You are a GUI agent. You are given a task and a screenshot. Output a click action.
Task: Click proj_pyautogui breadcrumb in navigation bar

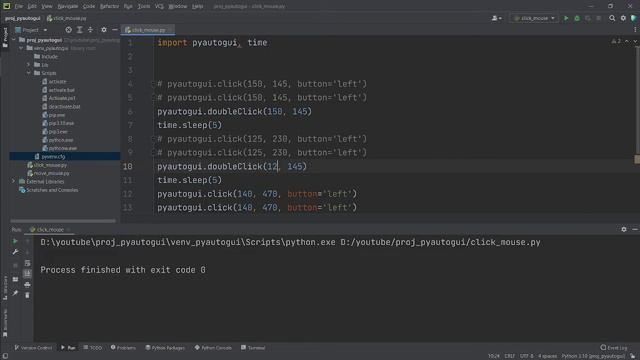(x=22, y=18)
